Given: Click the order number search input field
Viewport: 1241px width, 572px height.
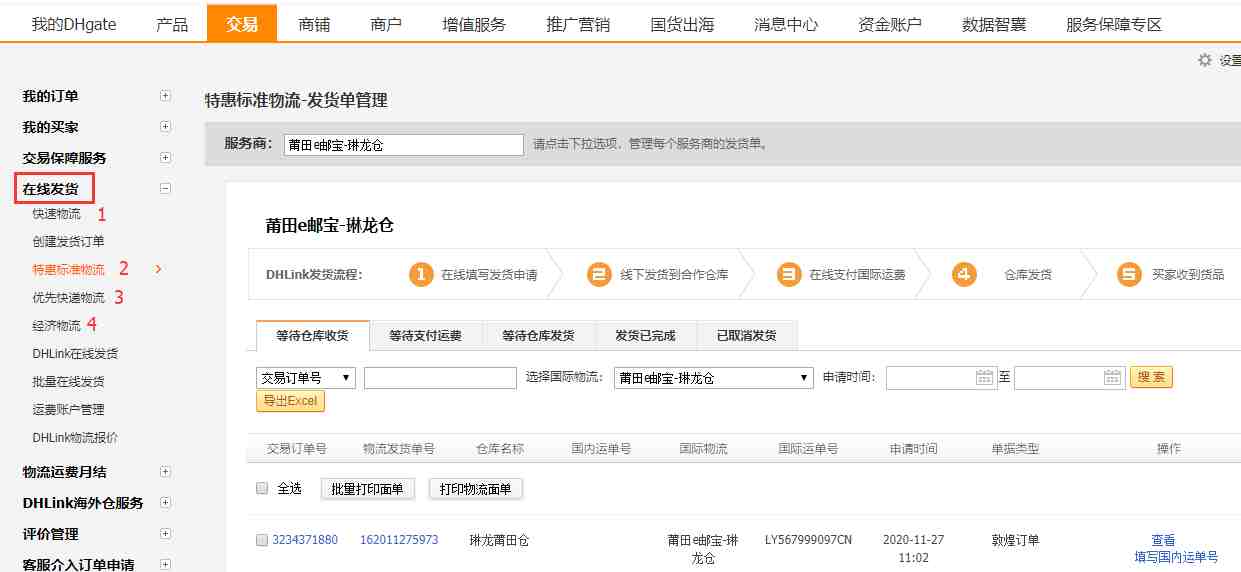Looking at the screenshot, I should coord(440,378).
